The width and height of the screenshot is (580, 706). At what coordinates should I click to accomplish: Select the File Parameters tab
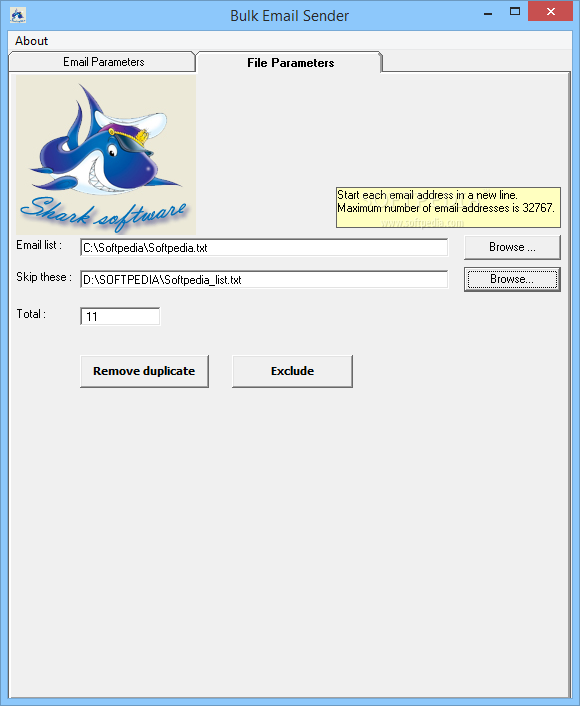[290, 63]
